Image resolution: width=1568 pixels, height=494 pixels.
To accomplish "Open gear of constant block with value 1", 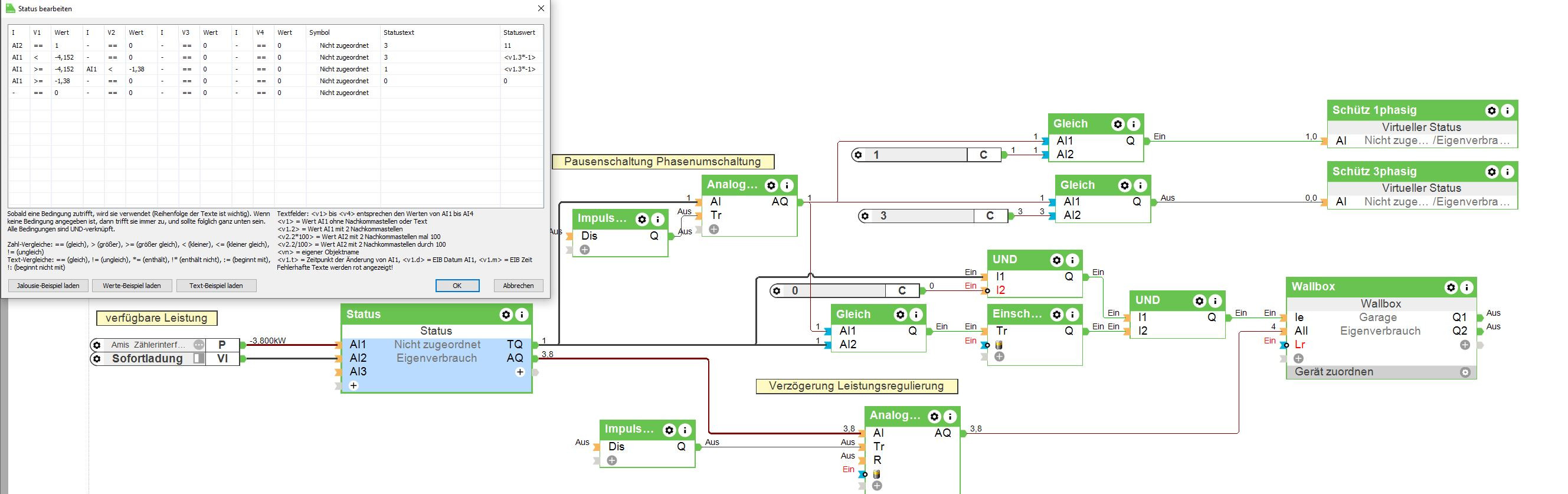I will tap(858, 155).
